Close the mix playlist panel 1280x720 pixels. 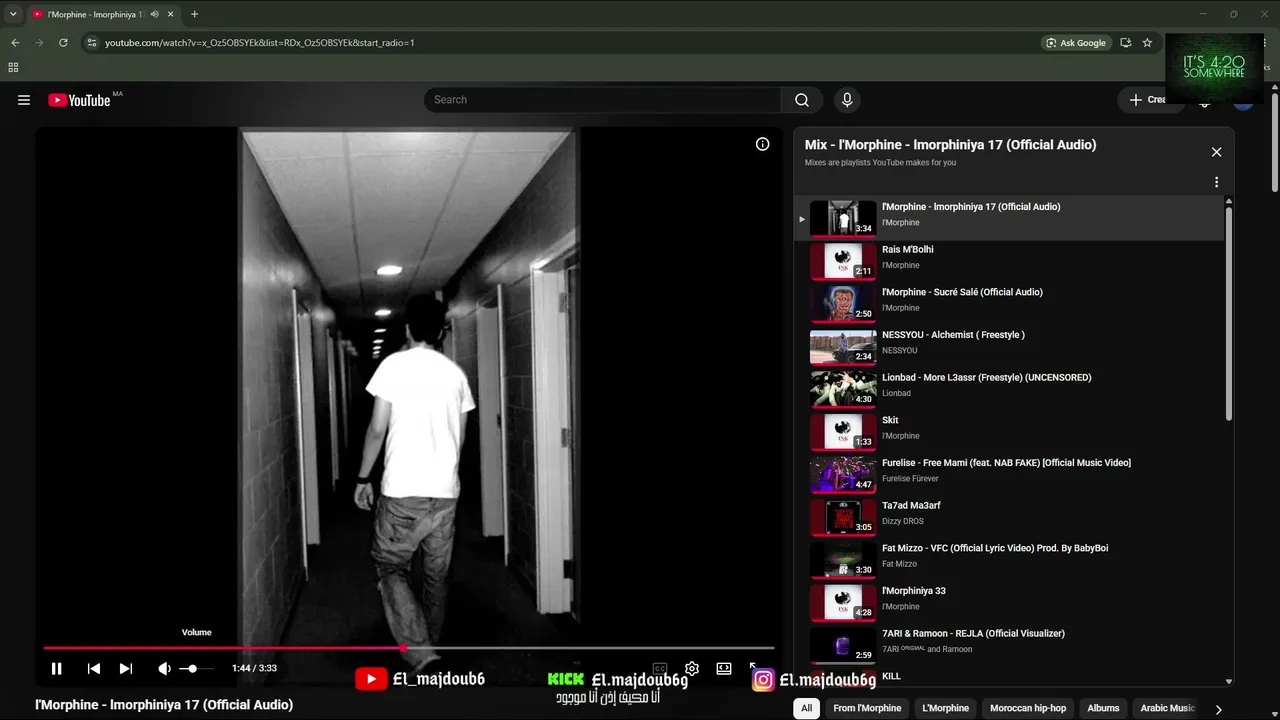(x=1216, y=152)
